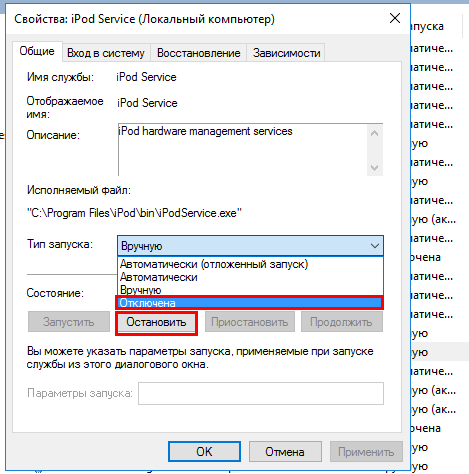This screenshot has height=474, width=469.
Task: Click description box scroll up arrow
Action: tap(375, 133)
